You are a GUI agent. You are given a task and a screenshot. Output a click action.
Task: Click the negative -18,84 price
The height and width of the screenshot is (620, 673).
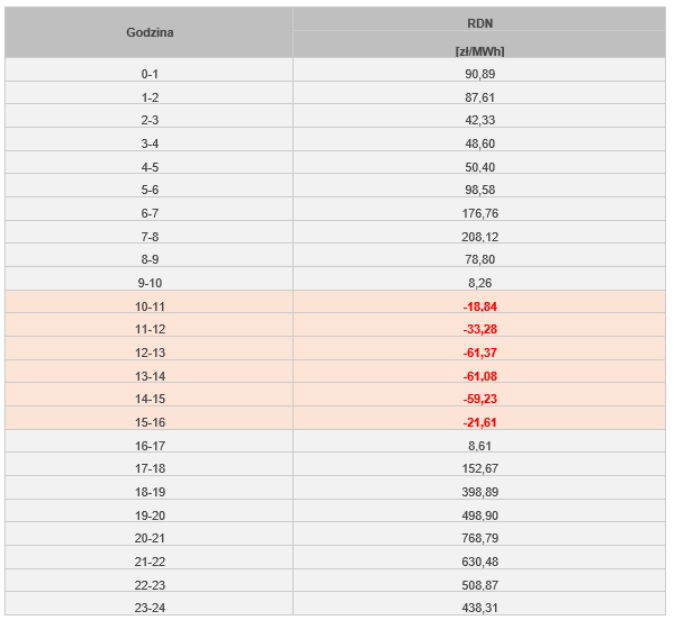480,306
